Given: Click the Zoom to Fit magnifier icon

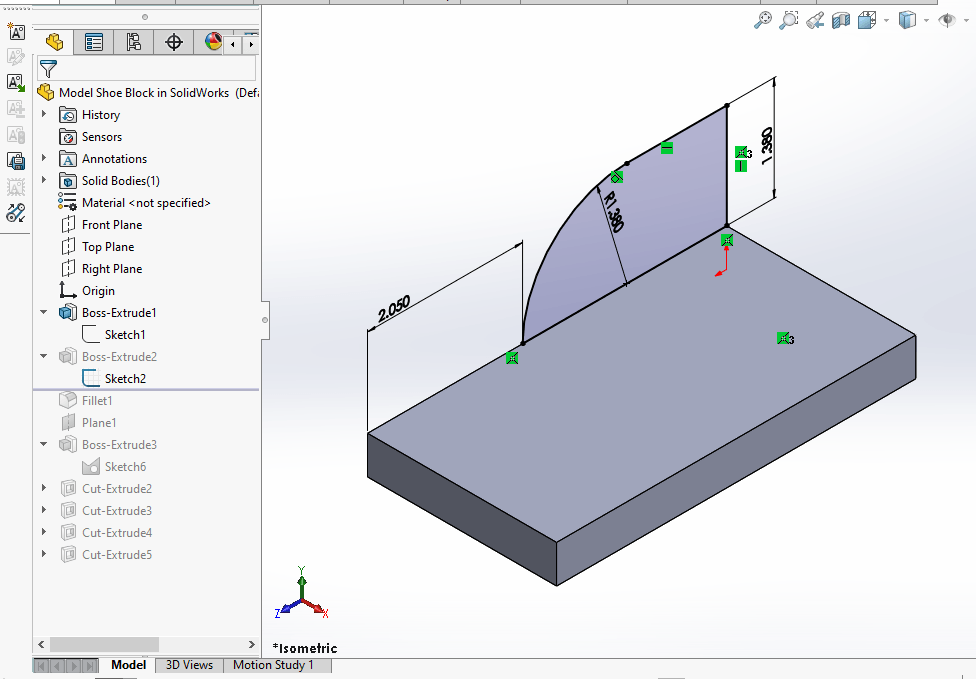Looking at the screenshot, I should pyautogui.click(x=763, y=20).
